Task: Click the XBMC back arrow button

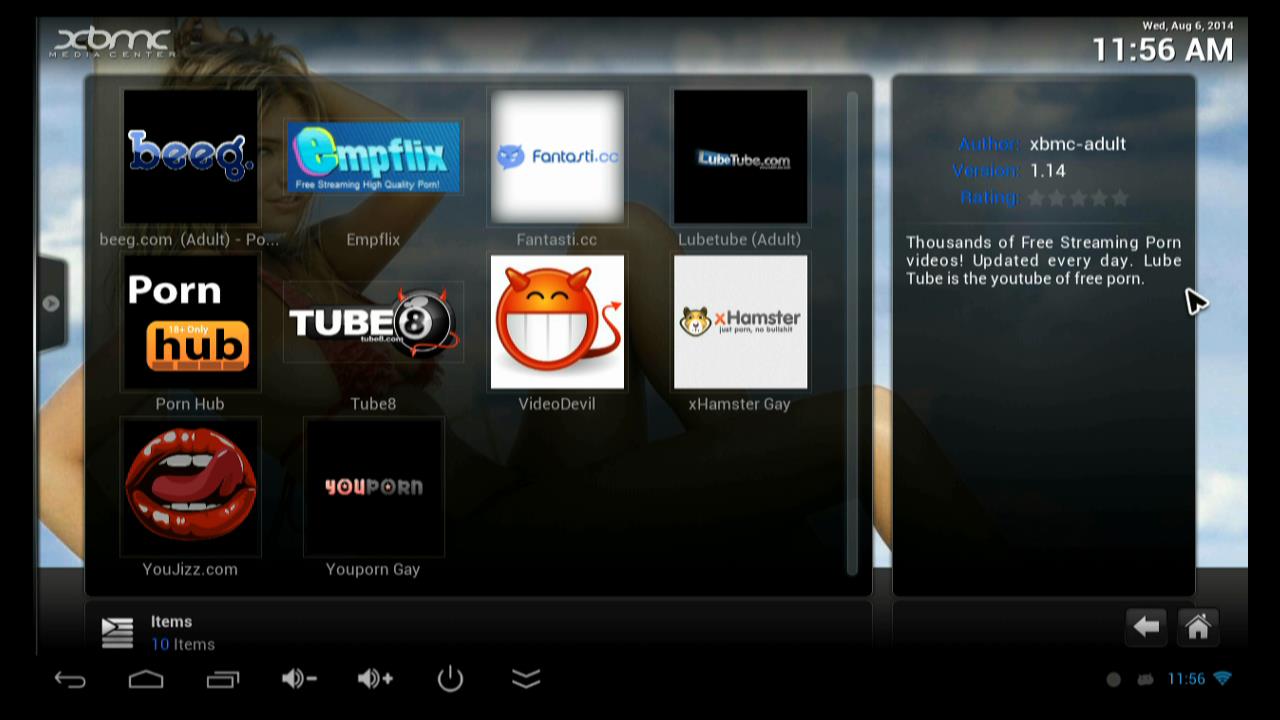Action: (x=1146, y=627)
